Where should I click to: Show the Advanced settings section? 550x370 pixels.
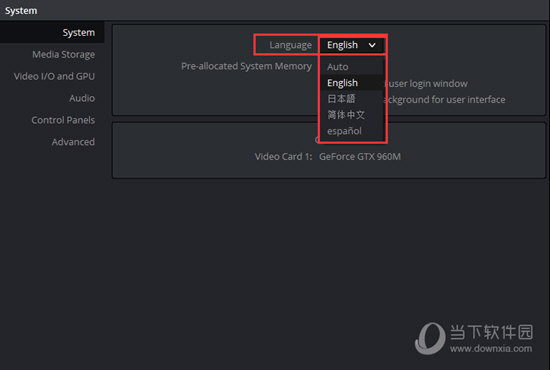pyautogui.click(x=73, y=142)
